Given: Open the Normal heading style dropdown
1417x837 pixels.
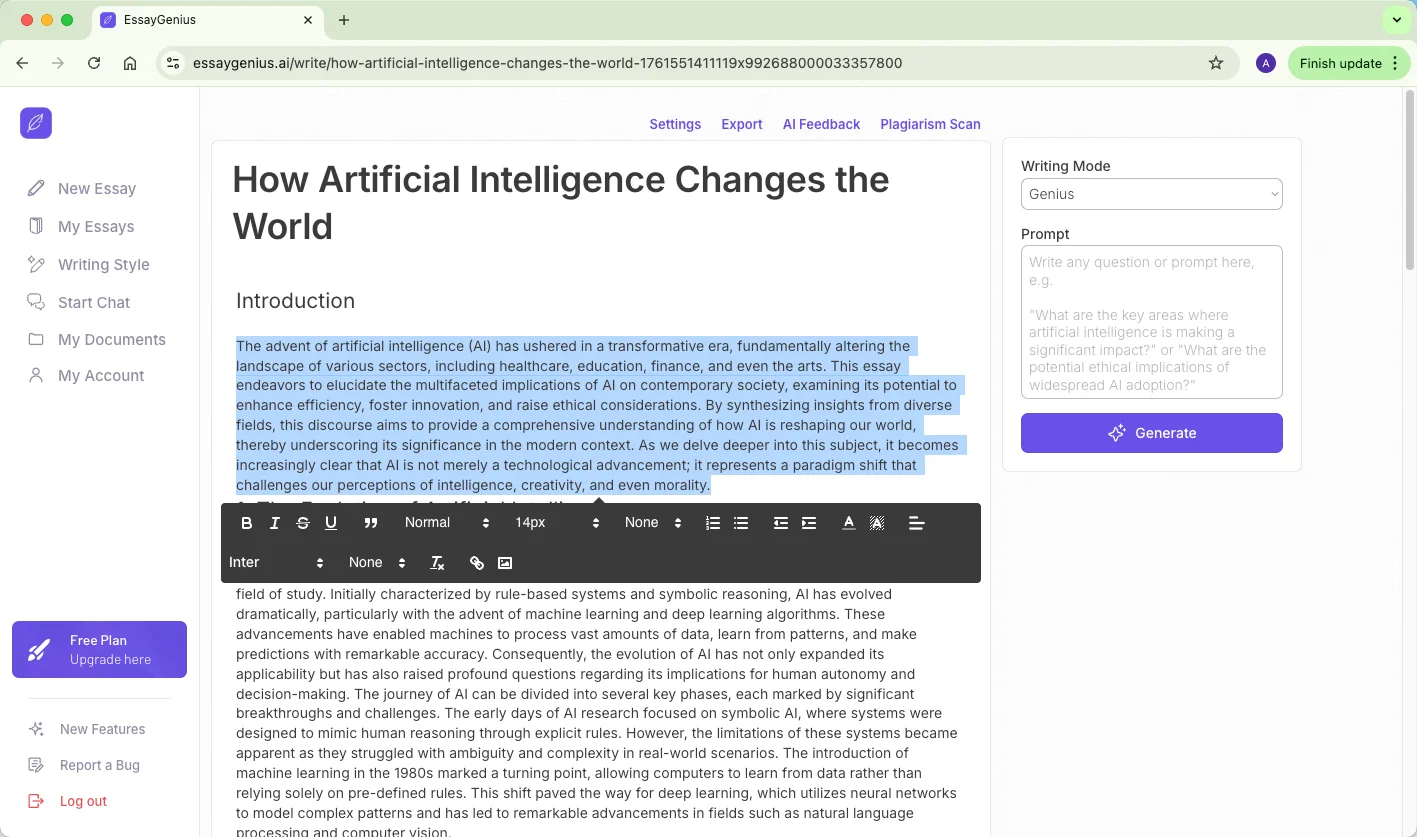Looking at the screenshot, I should click(x=447, y=523).
